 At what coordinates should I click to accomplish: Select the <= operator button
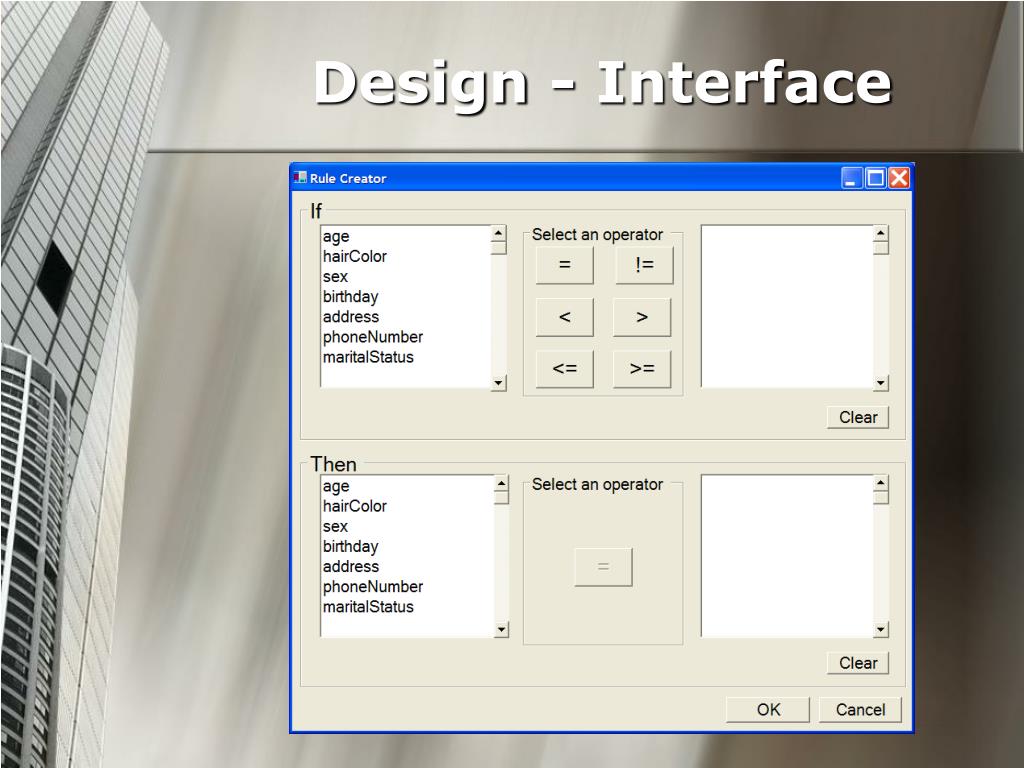565,369
